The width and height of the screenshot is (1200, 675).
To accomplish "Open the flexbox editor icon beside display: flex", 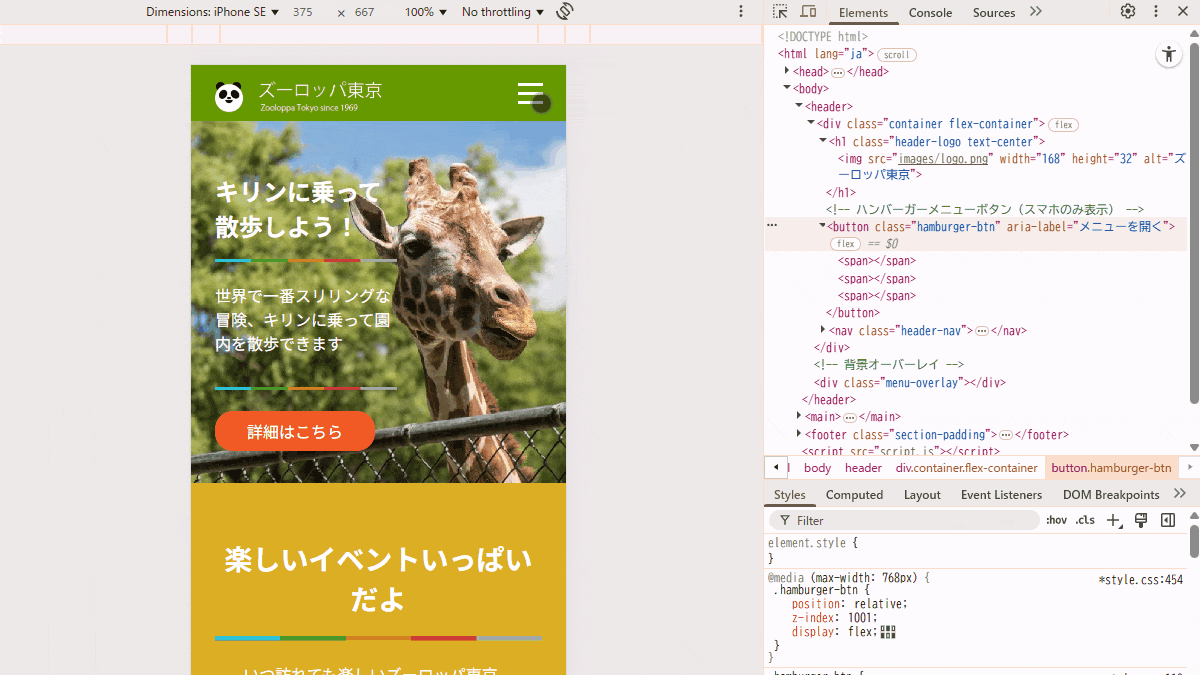I will 888,632.
